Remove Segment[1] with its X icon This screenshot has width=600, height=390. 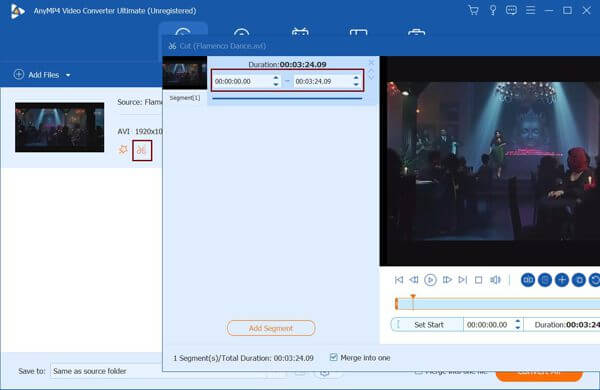(371, 62)
